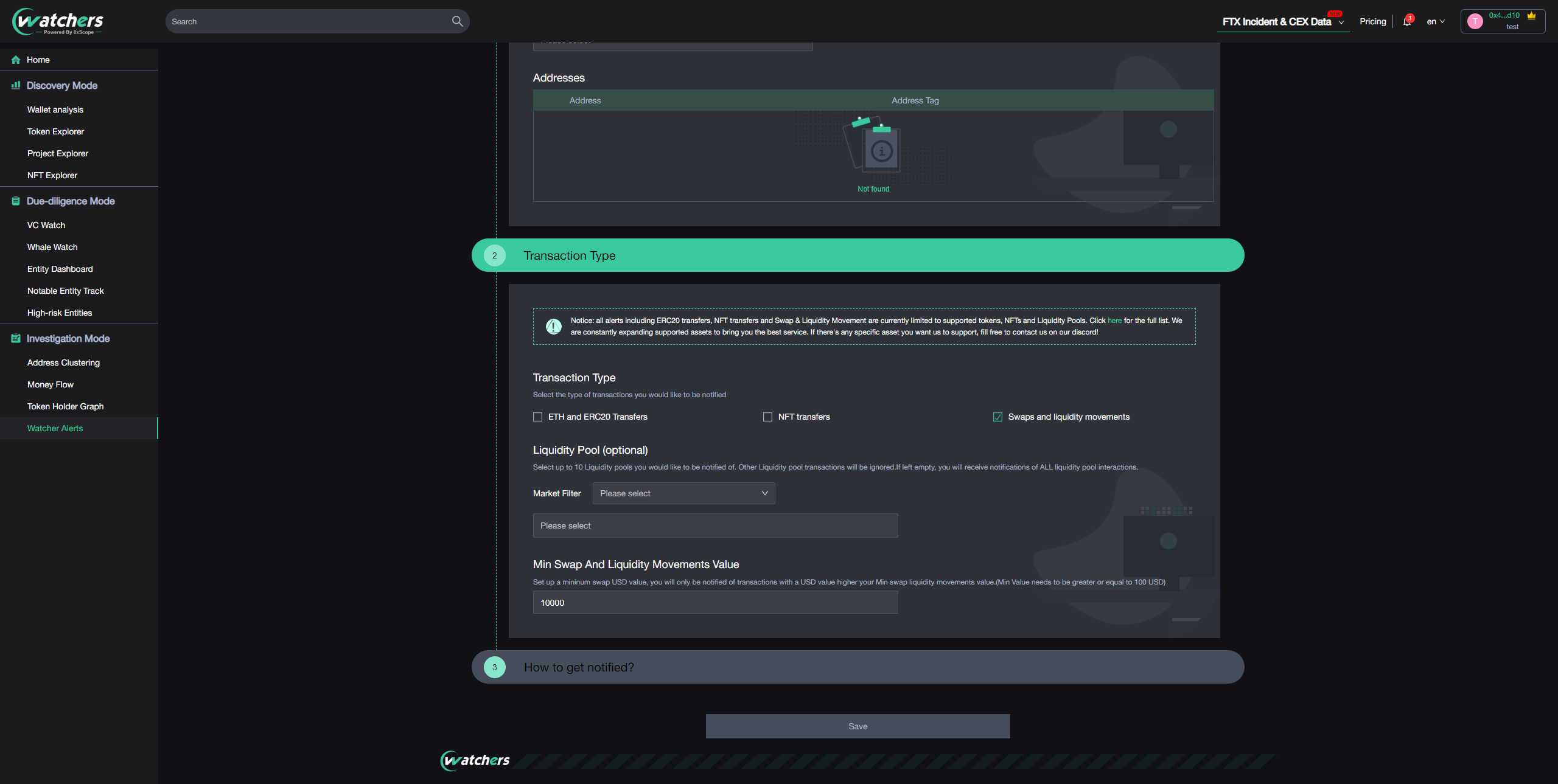The image size is (1558, 784).
Task: Click the Due-diligence Mode clipboard icon
Action: [16, 201]
